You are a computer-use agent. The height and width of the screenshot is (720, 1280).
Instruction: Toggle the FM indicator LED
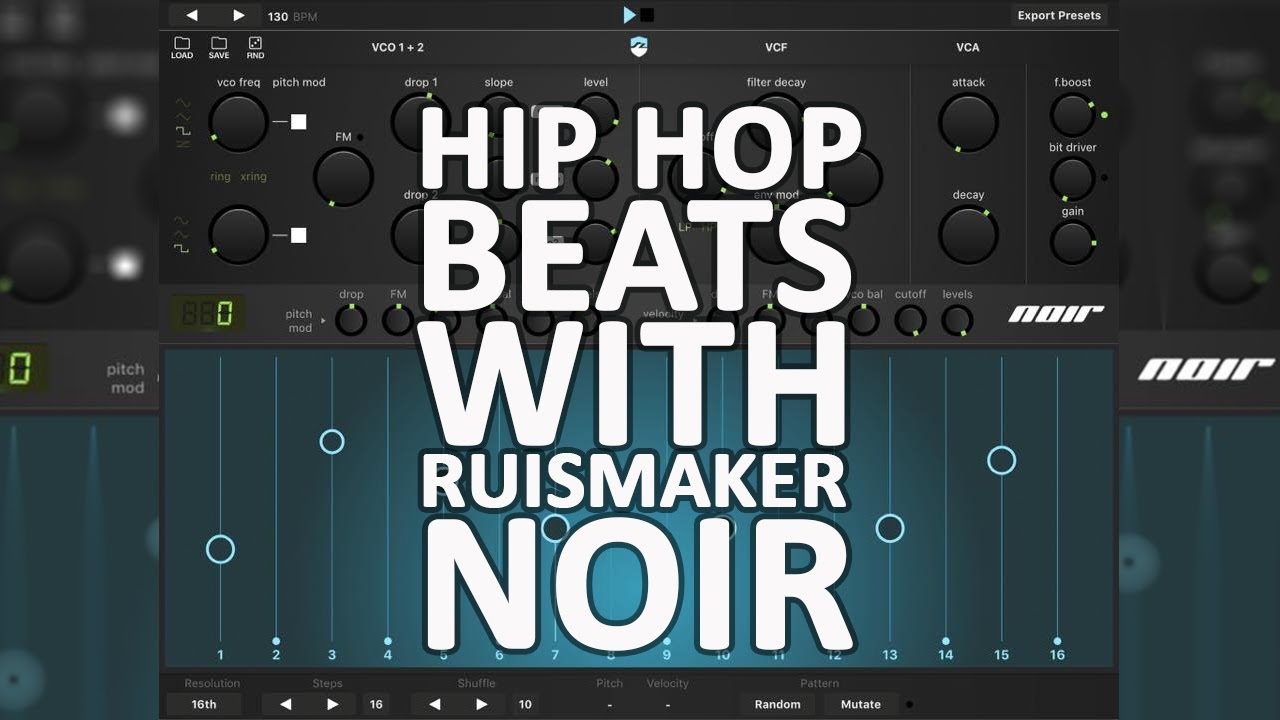[361, 137]
